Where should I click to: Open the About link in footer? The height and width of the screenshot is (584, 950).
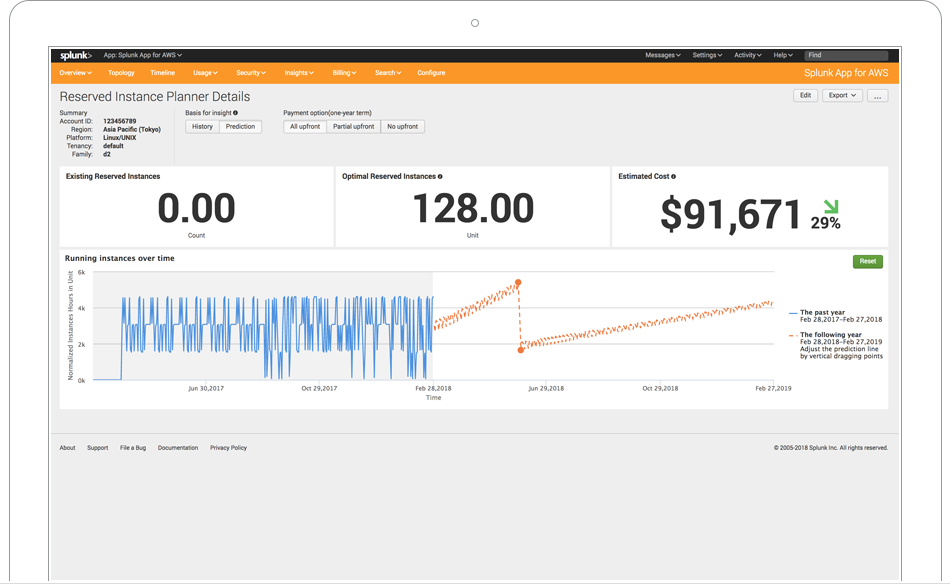click(67, 448)
